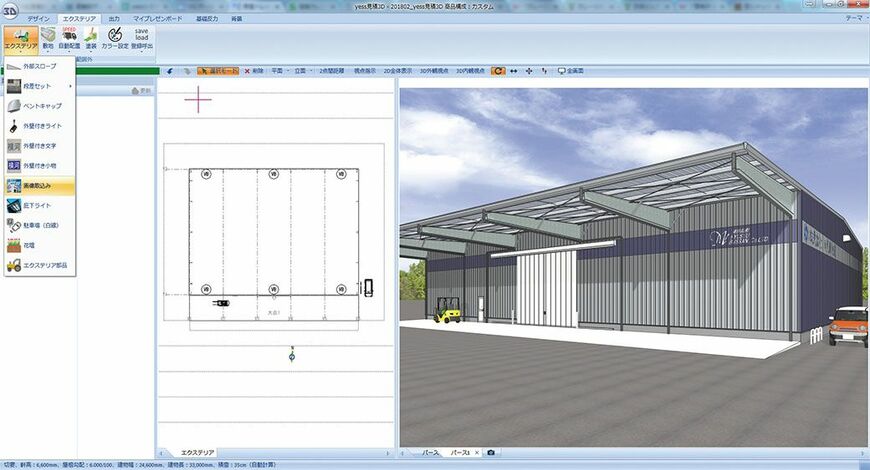Switch to the デザイン ribbon tab
Viewport: 870px width, 470px height.
tap(39, 18)
